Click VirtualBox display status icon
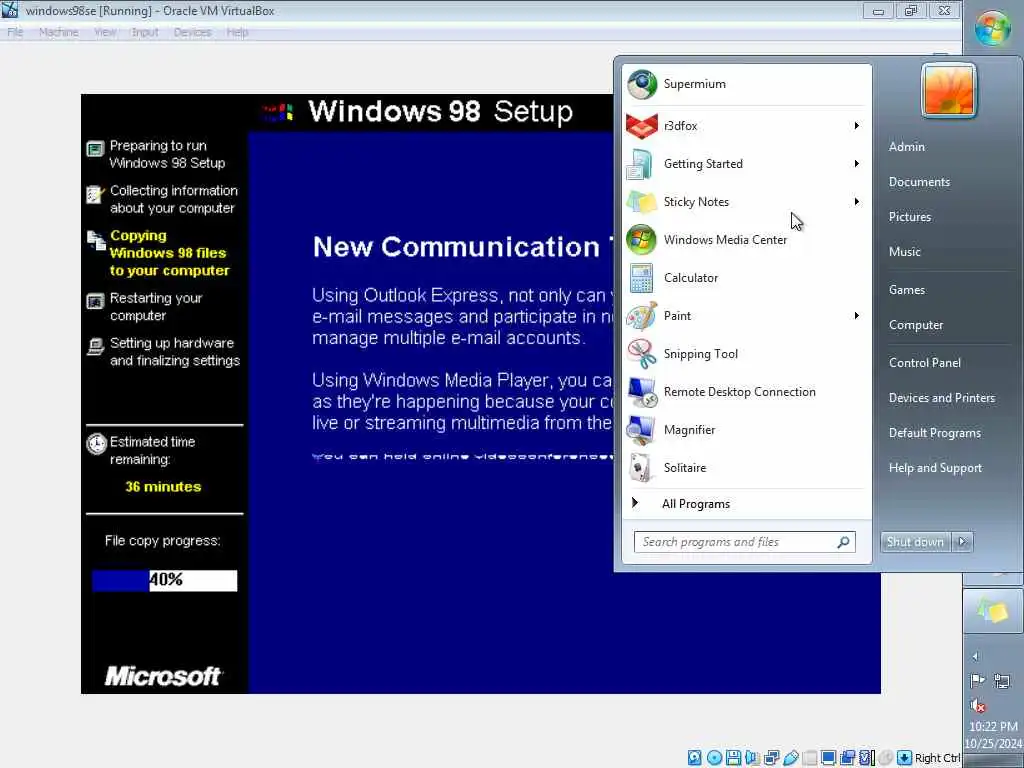The height and width of the screenshot is (768, 1024). [x=829, y=758]
